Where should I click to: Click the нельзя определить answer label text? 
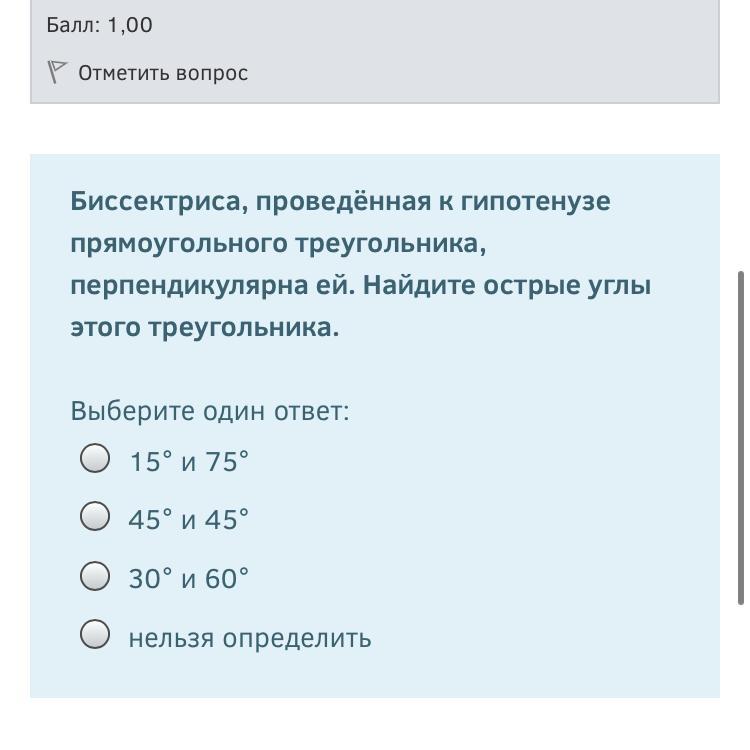[x=249, y=638]
